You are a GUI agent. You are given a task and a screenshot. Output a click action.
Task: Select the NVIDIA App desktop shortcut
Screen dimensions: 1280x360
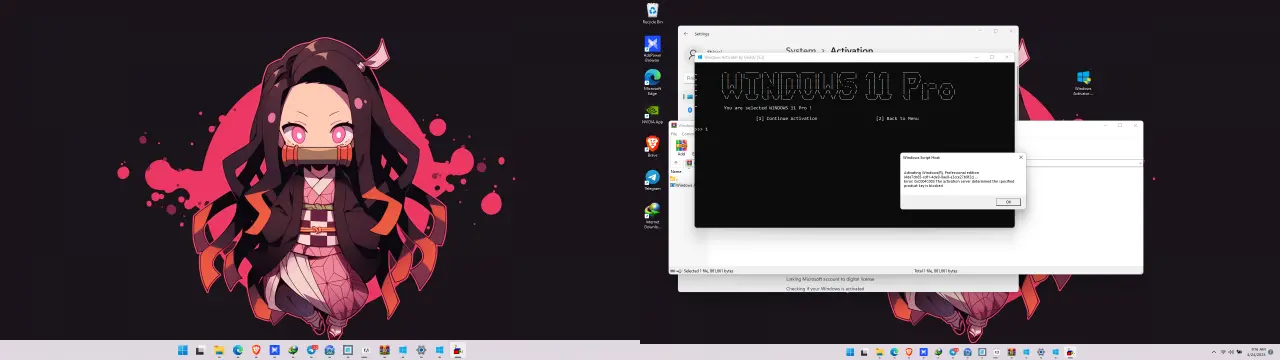(652, 114)
